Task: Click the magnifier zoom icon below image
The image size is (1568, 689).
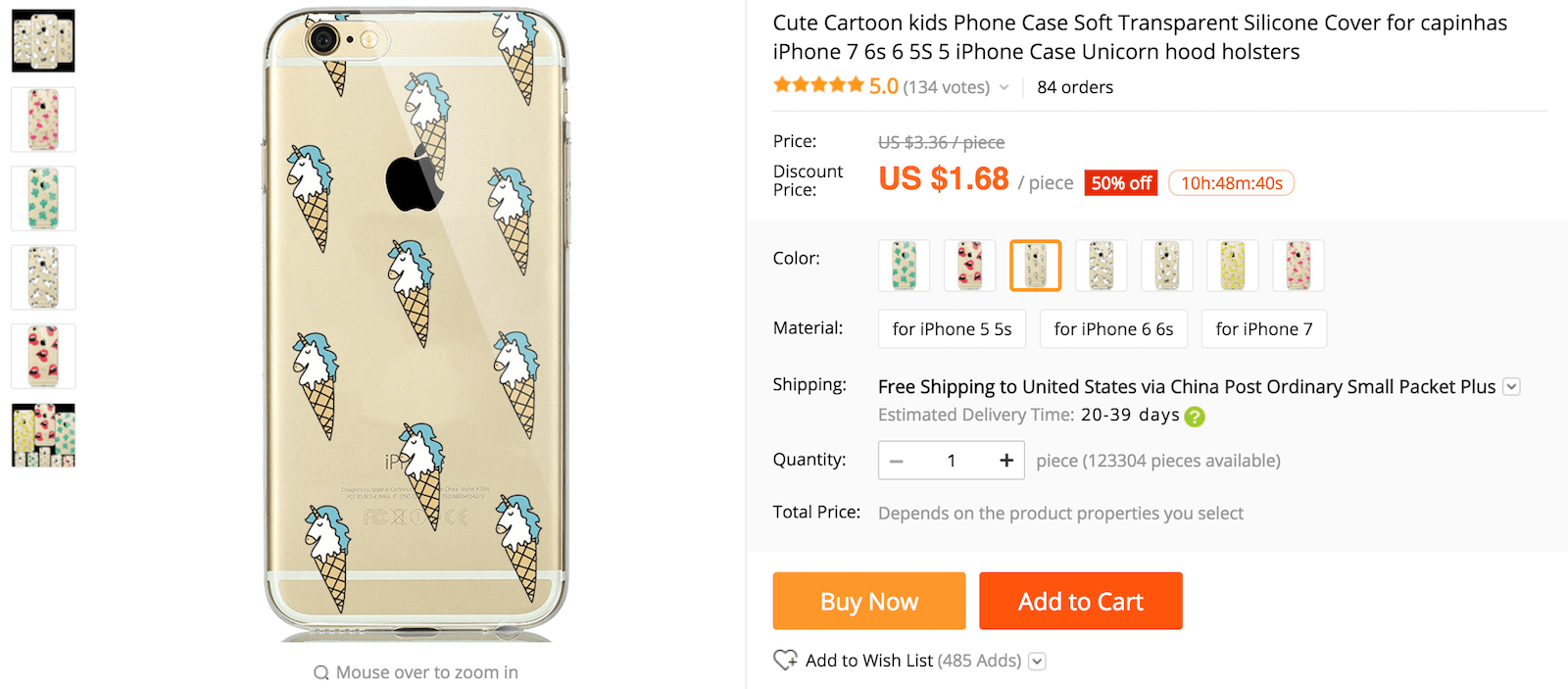Action: point(320,672)
